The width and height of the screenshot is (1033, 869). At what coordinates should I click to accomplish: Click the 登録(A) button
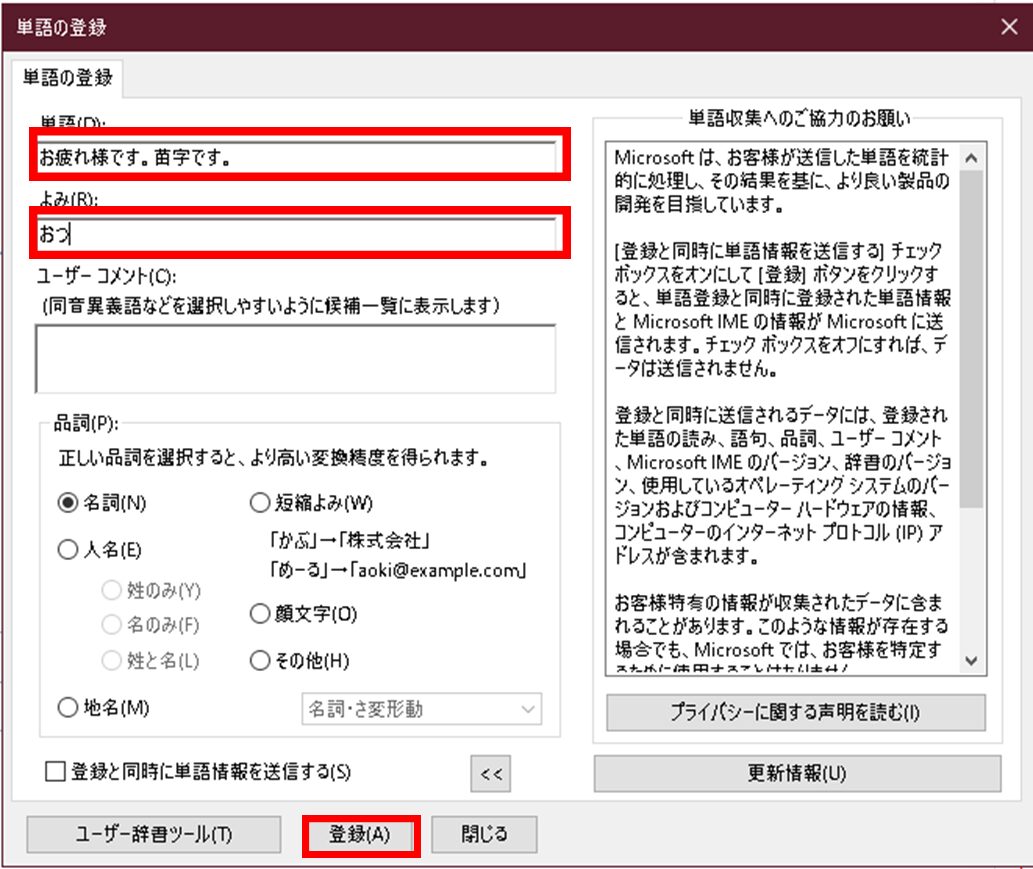pyautogui.click(x=360, y=834)
